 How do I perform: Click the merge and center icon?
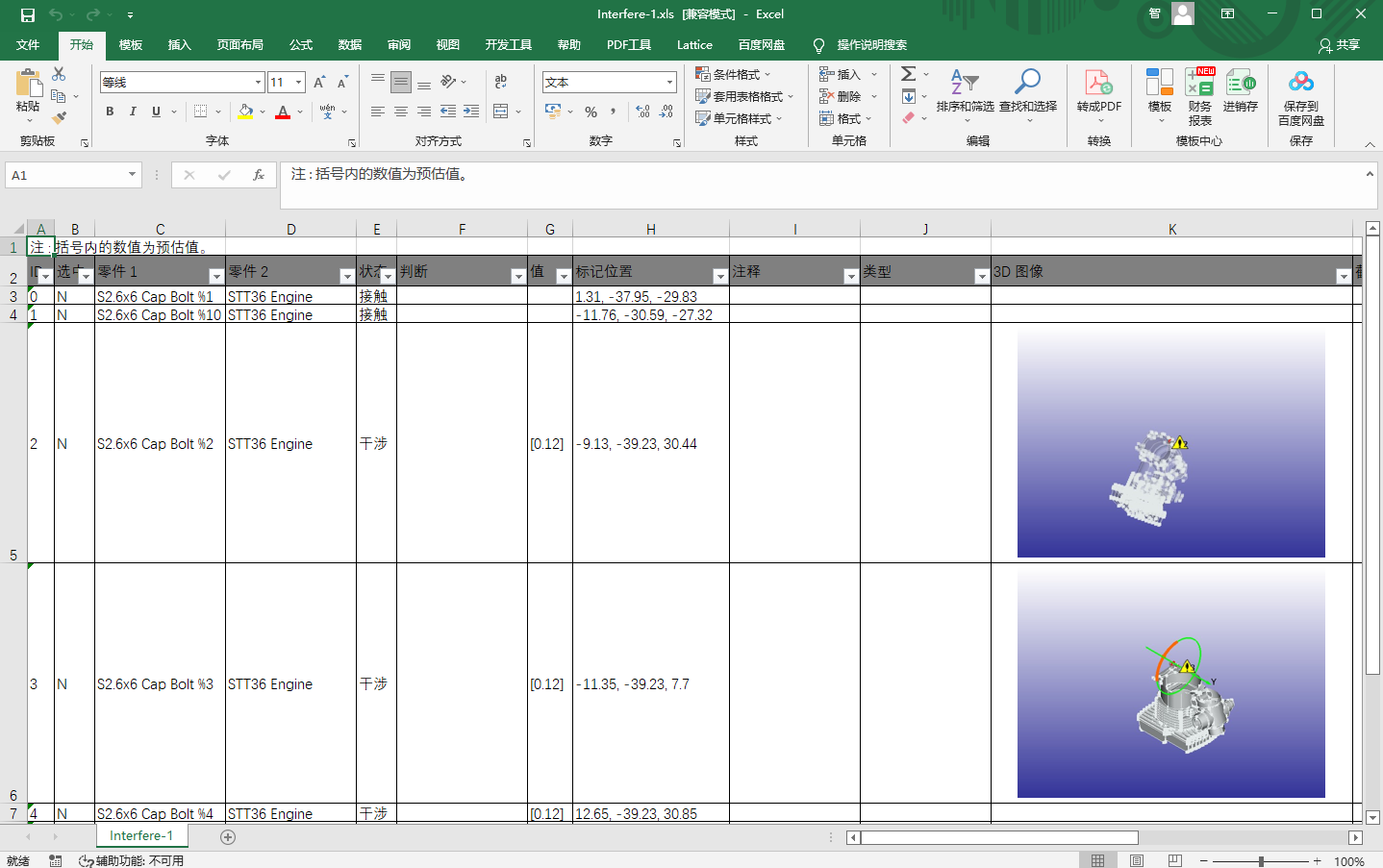[x=501, y=112]
